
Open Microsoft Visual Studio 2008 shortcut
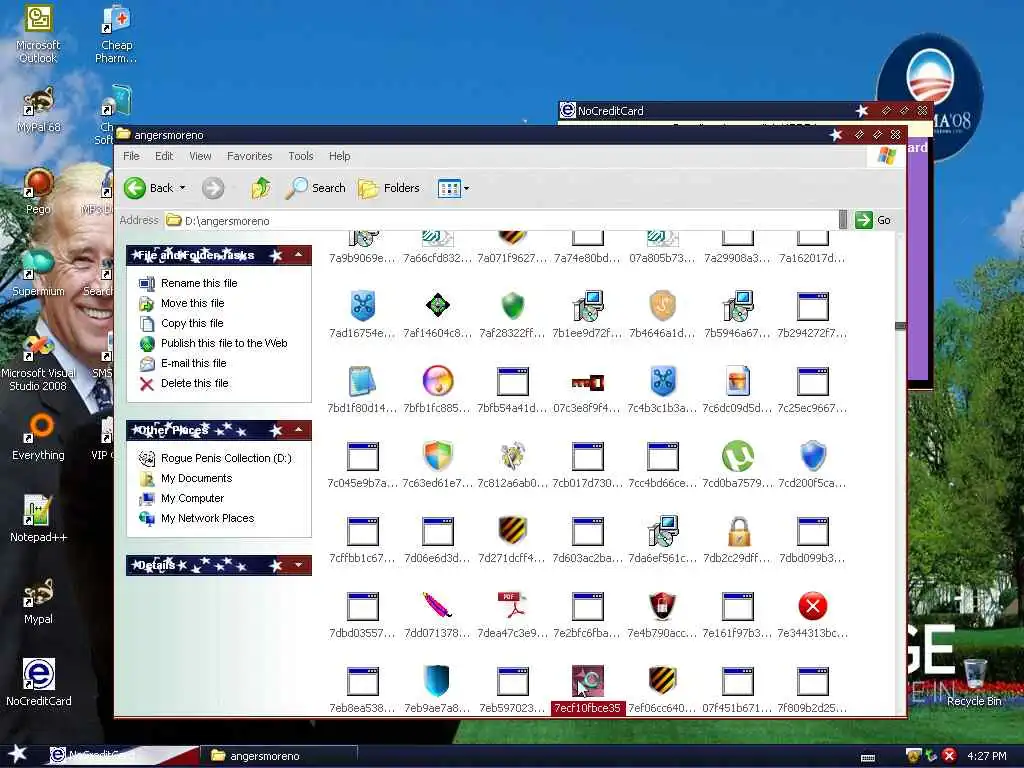pos(38,362)
